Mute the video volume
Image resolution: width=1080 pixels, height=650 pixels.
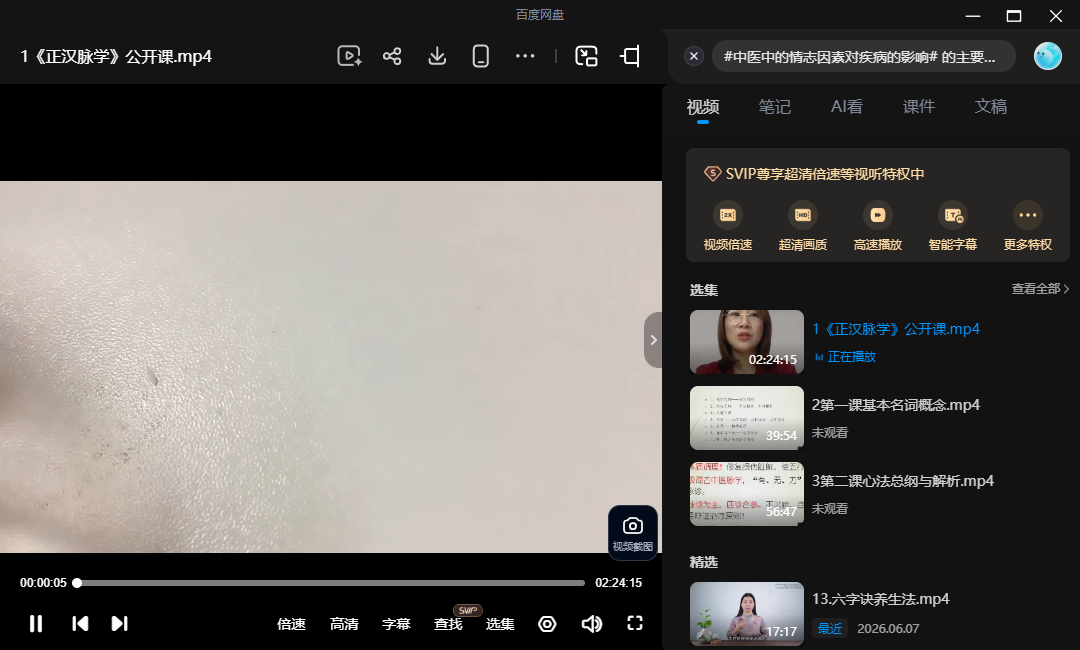[x=592, y=624]
